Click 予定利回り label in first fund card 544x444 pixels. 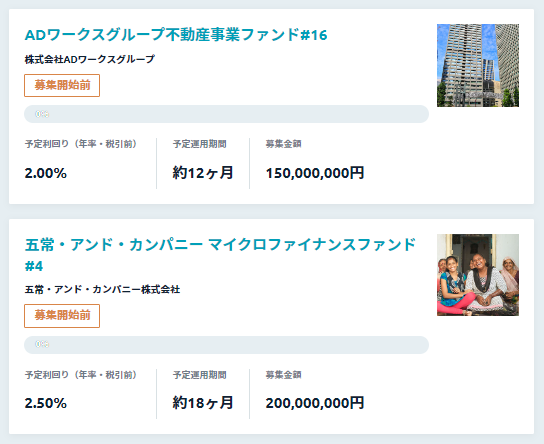[x=81, y=144]
